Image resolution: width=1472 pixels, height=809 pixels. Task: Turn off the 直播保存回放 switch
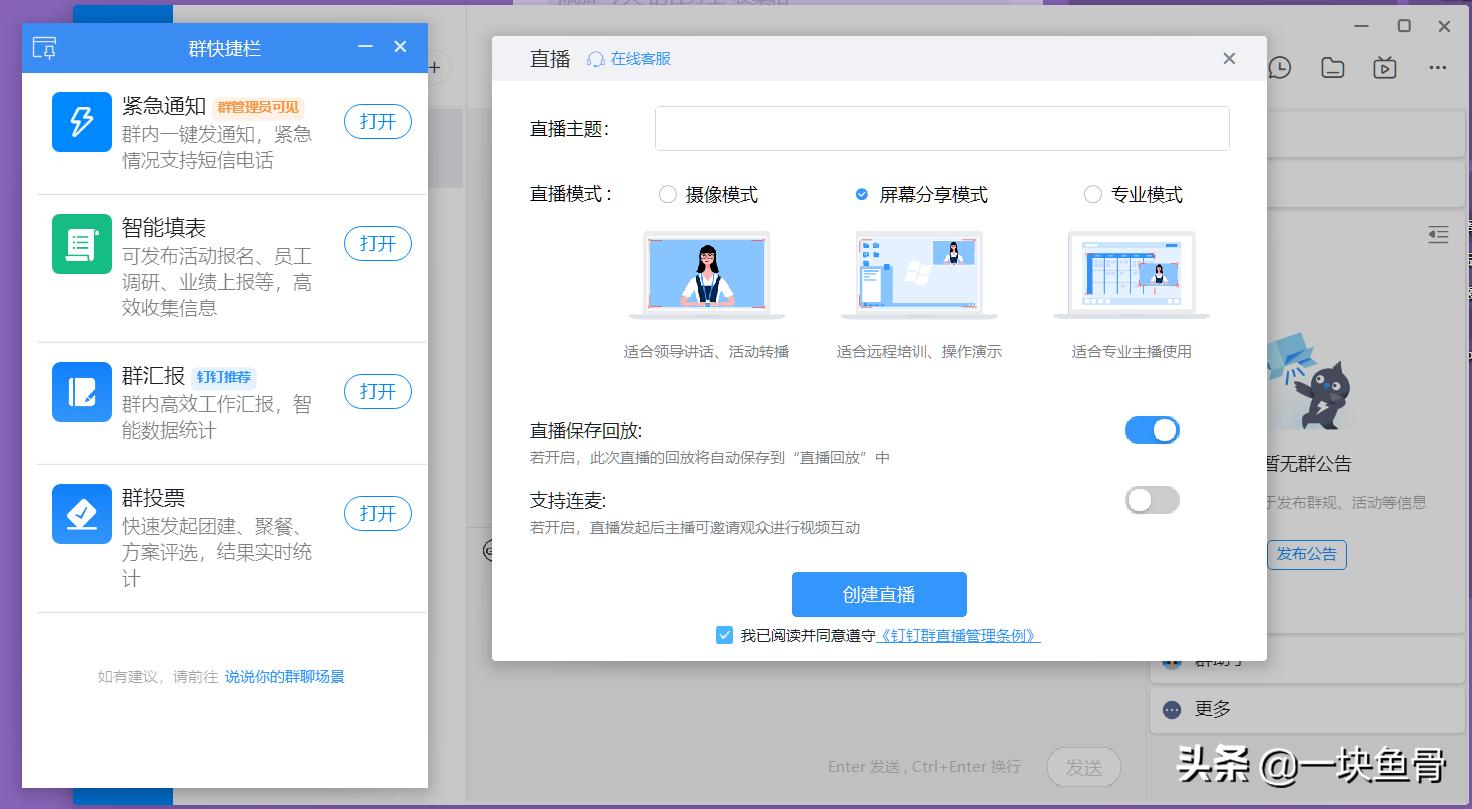click(x=1152, y=430)
